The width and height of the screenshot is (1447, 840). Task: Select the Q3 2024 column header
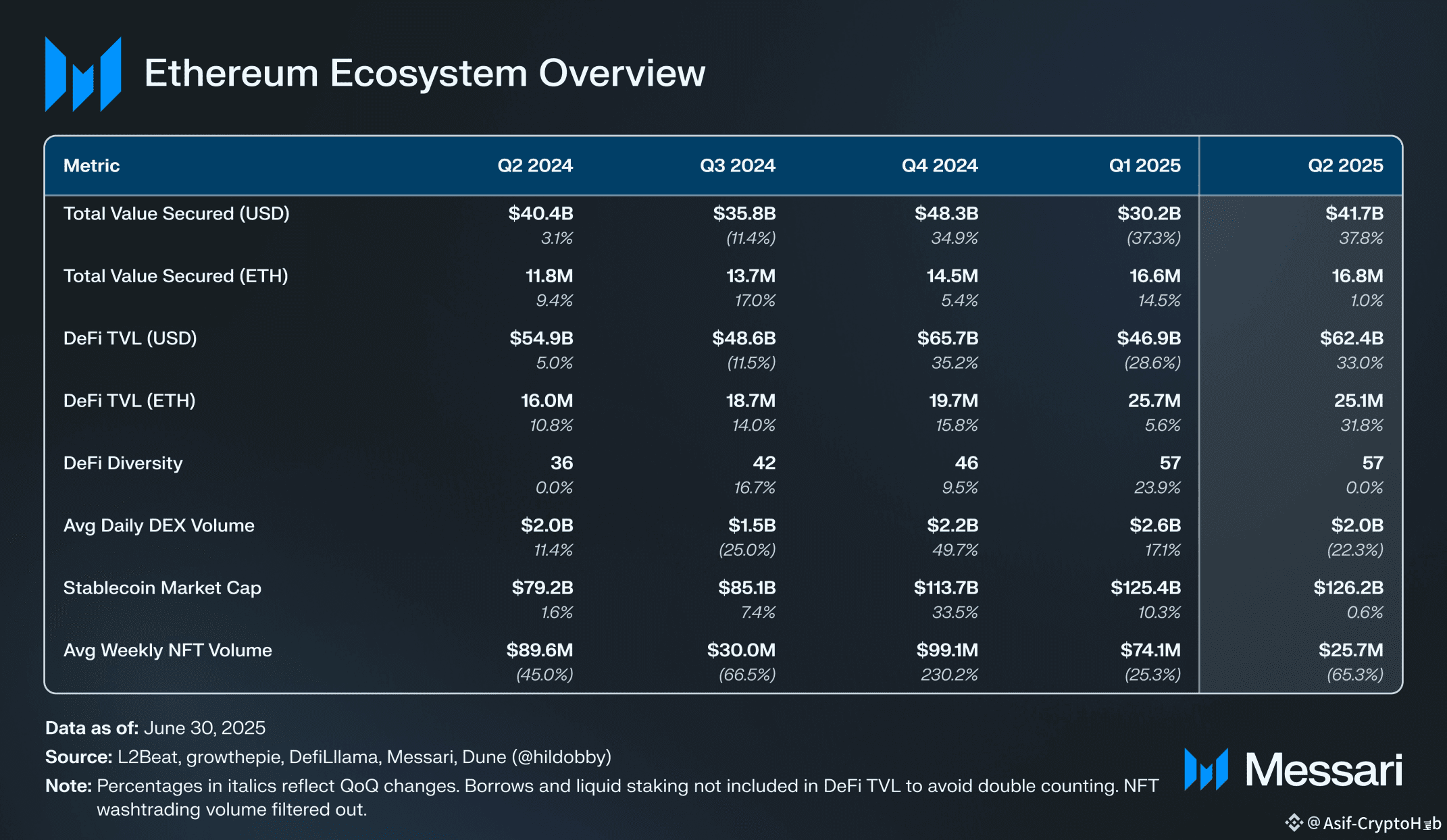coord(737,165)
